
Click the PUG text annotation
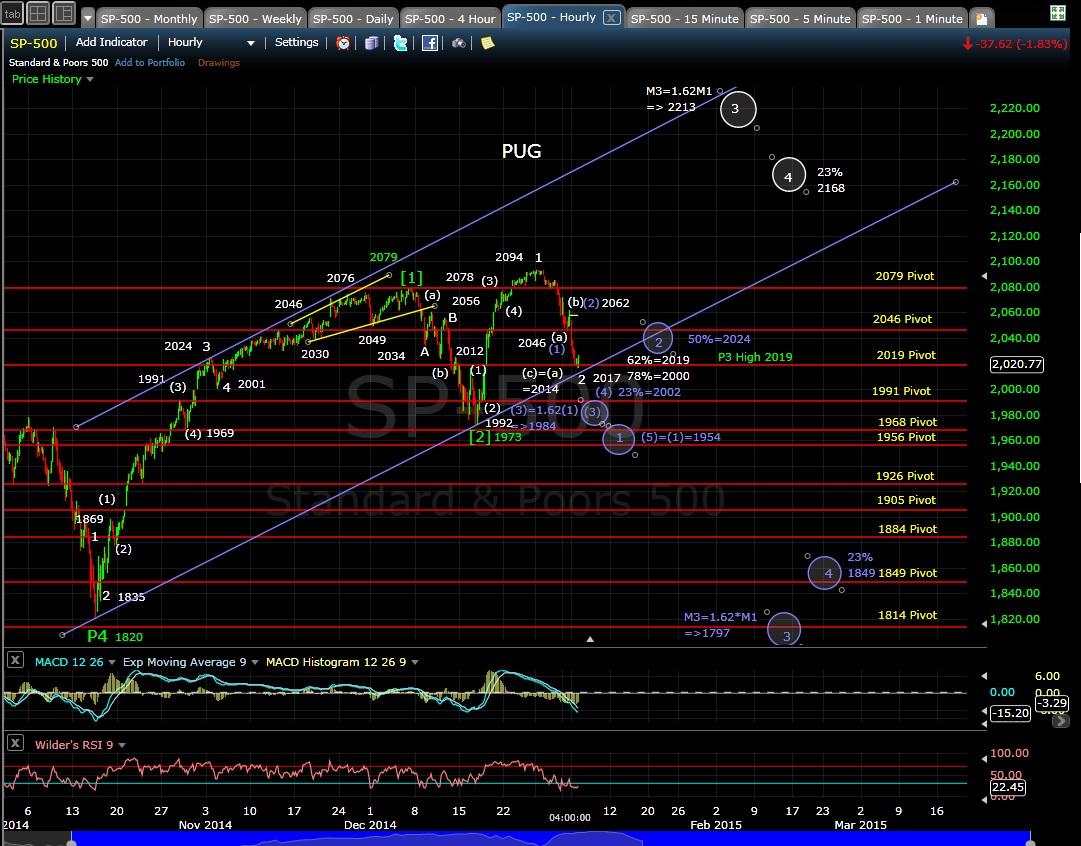pos(521,151)
